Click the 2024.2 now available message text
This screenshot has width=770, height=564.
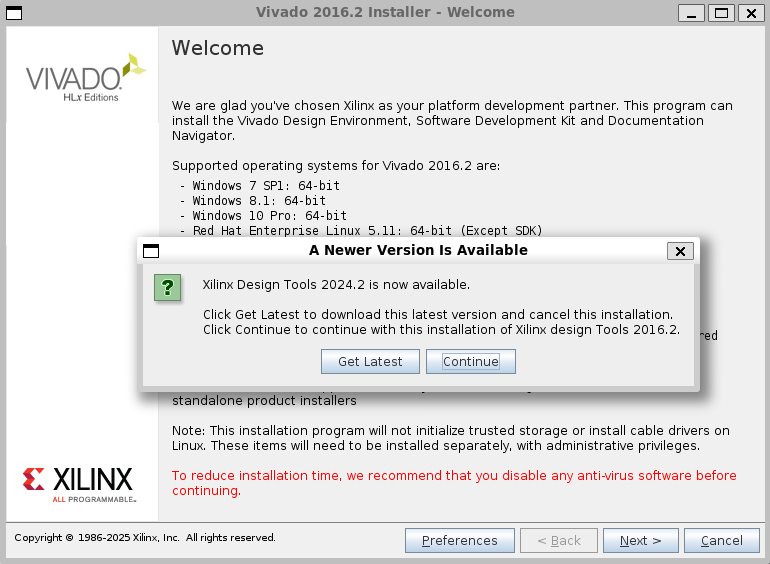336,285
